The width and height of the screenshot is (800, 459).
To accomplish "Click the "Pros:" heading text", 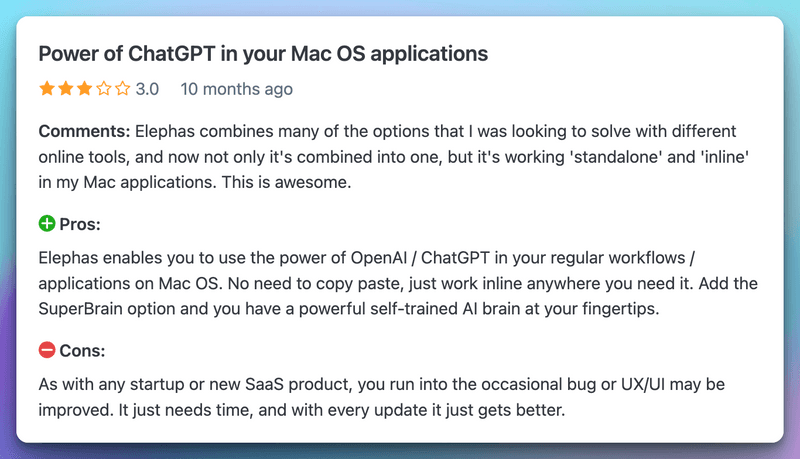I will [x=81, y=223].
